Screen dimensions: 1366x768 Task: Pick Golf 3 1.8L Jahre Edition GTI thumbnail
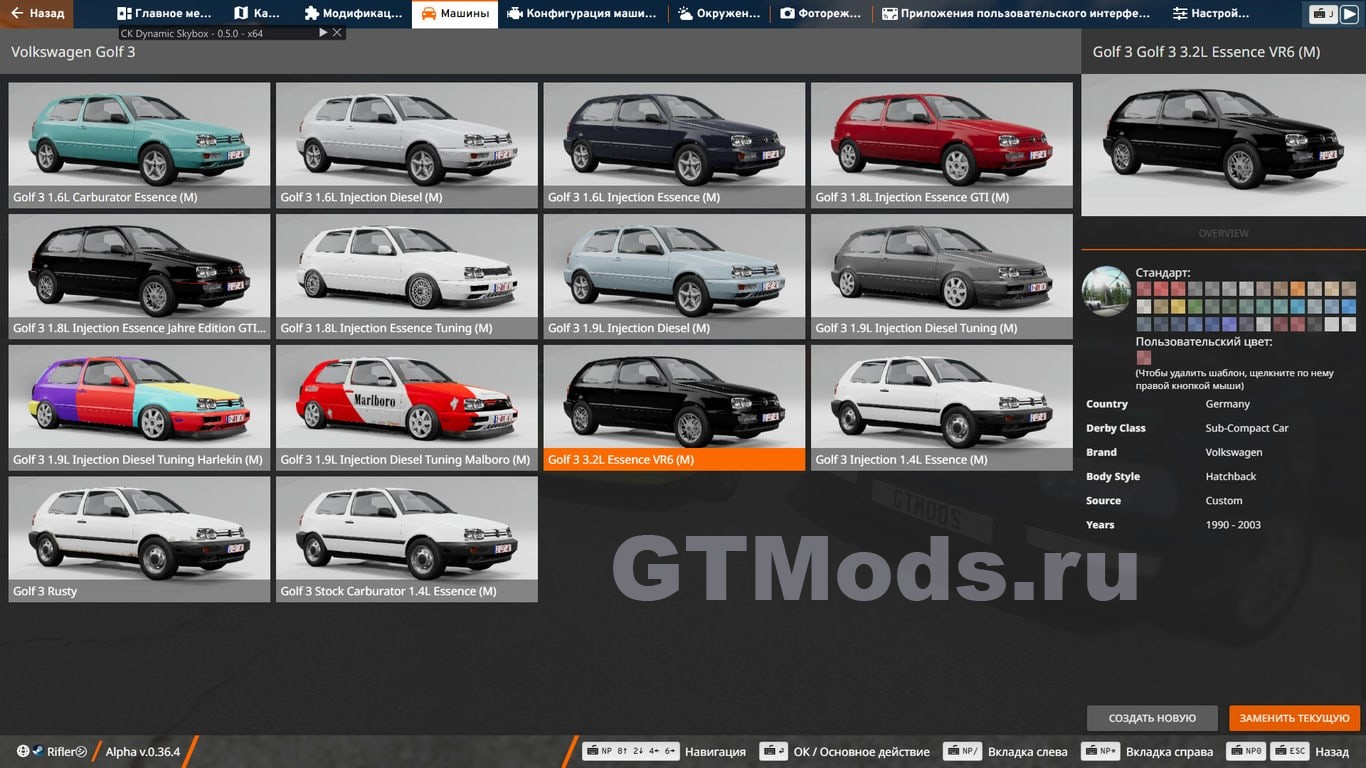(x=139, y=276)
